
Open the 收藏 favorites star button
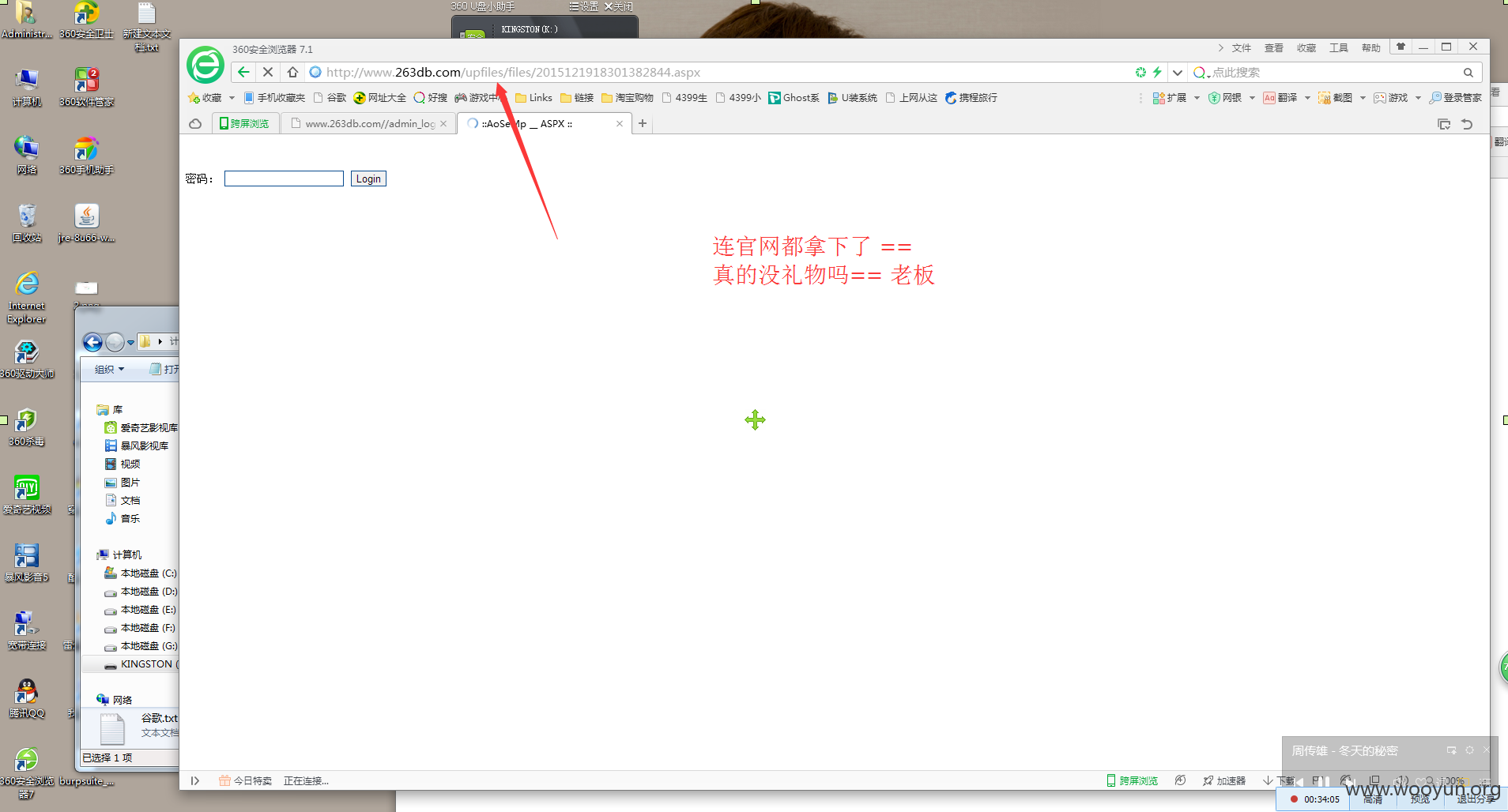coord(205,98)
